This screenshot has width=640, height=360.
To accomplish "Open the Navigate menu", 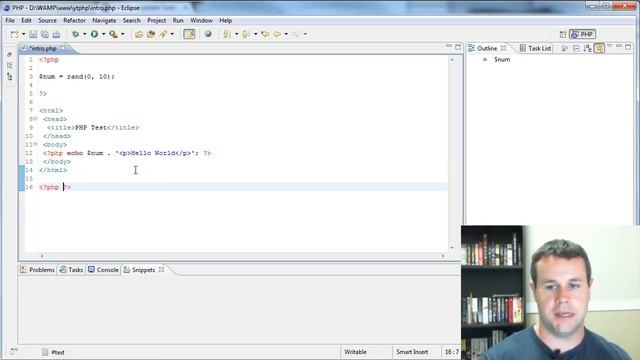I will [x=104, y=20].
